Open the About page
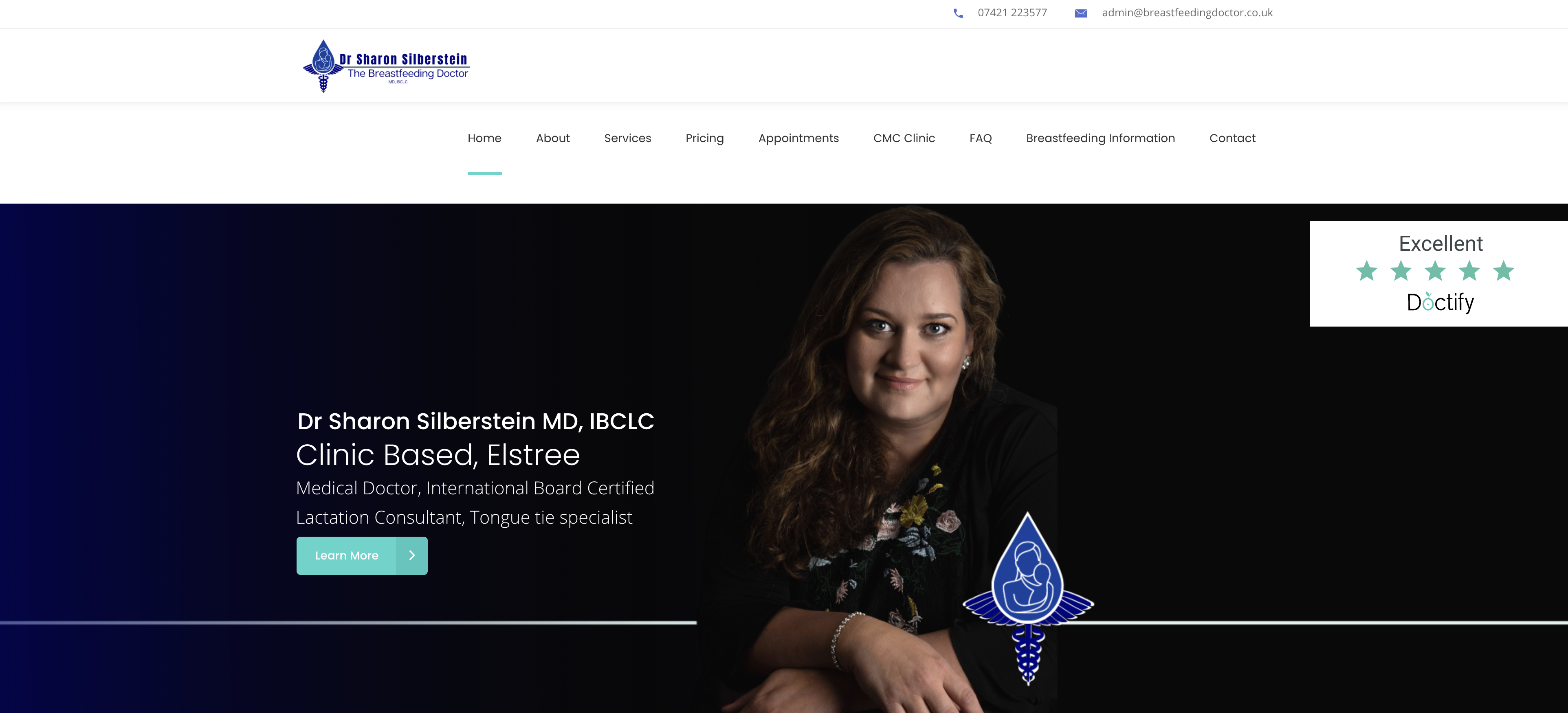Screen dimensions: 1568x713 pos(553,138)
